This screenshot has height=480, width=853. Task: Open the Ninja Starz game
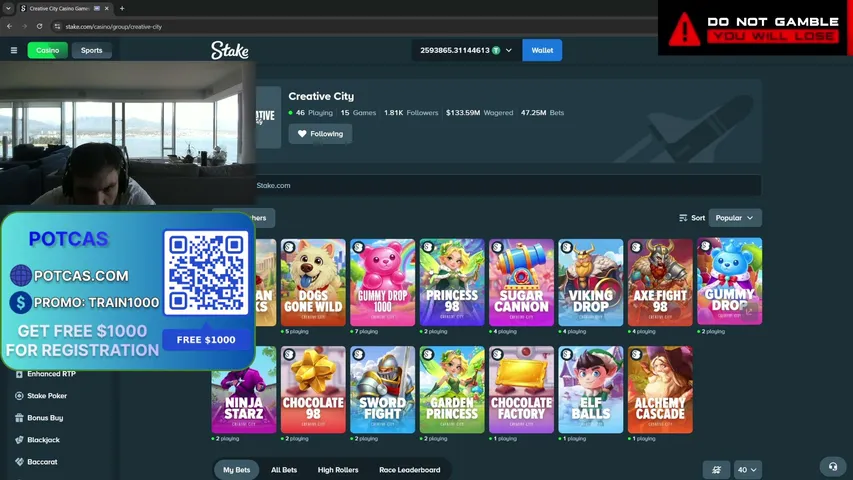coord(244,390)
